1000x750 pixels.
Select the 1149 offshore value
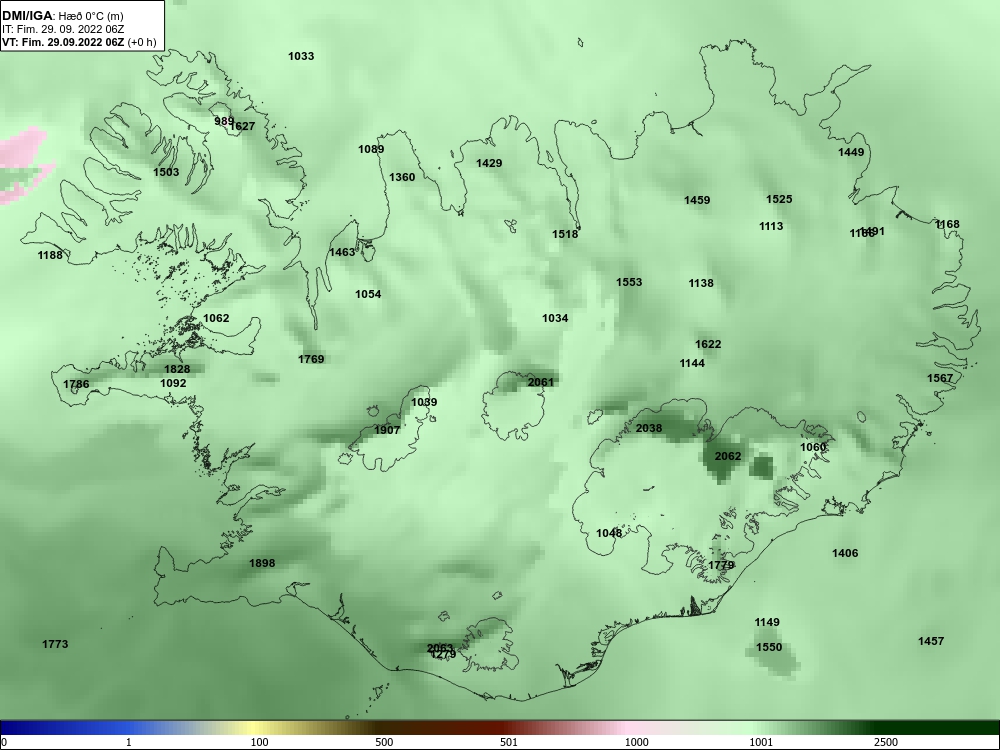pyautogui.click(x=767, y=622)
